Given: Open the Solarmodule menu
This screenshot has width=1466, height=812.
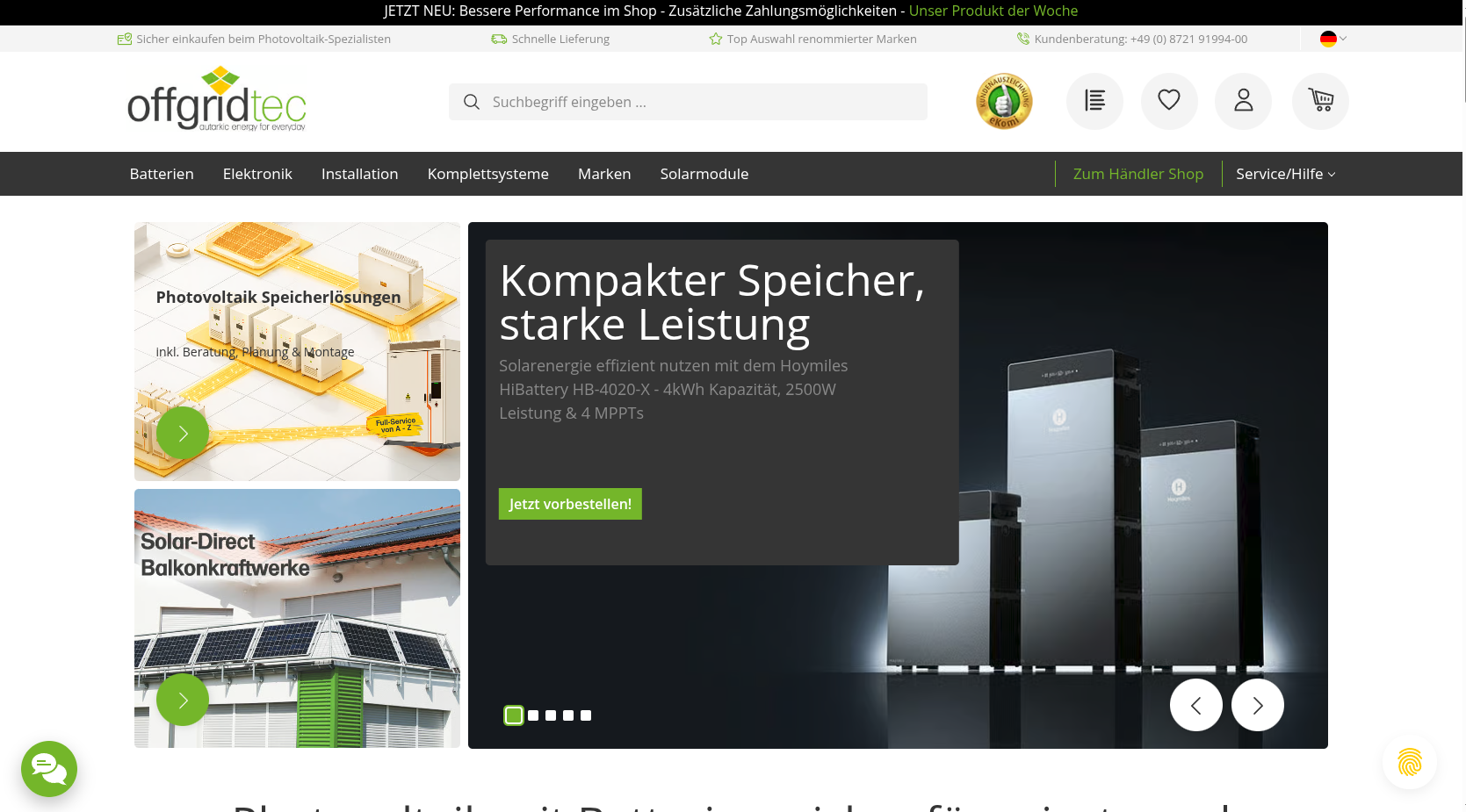Looking at the screenshot, I should click(x=704, y=174).
